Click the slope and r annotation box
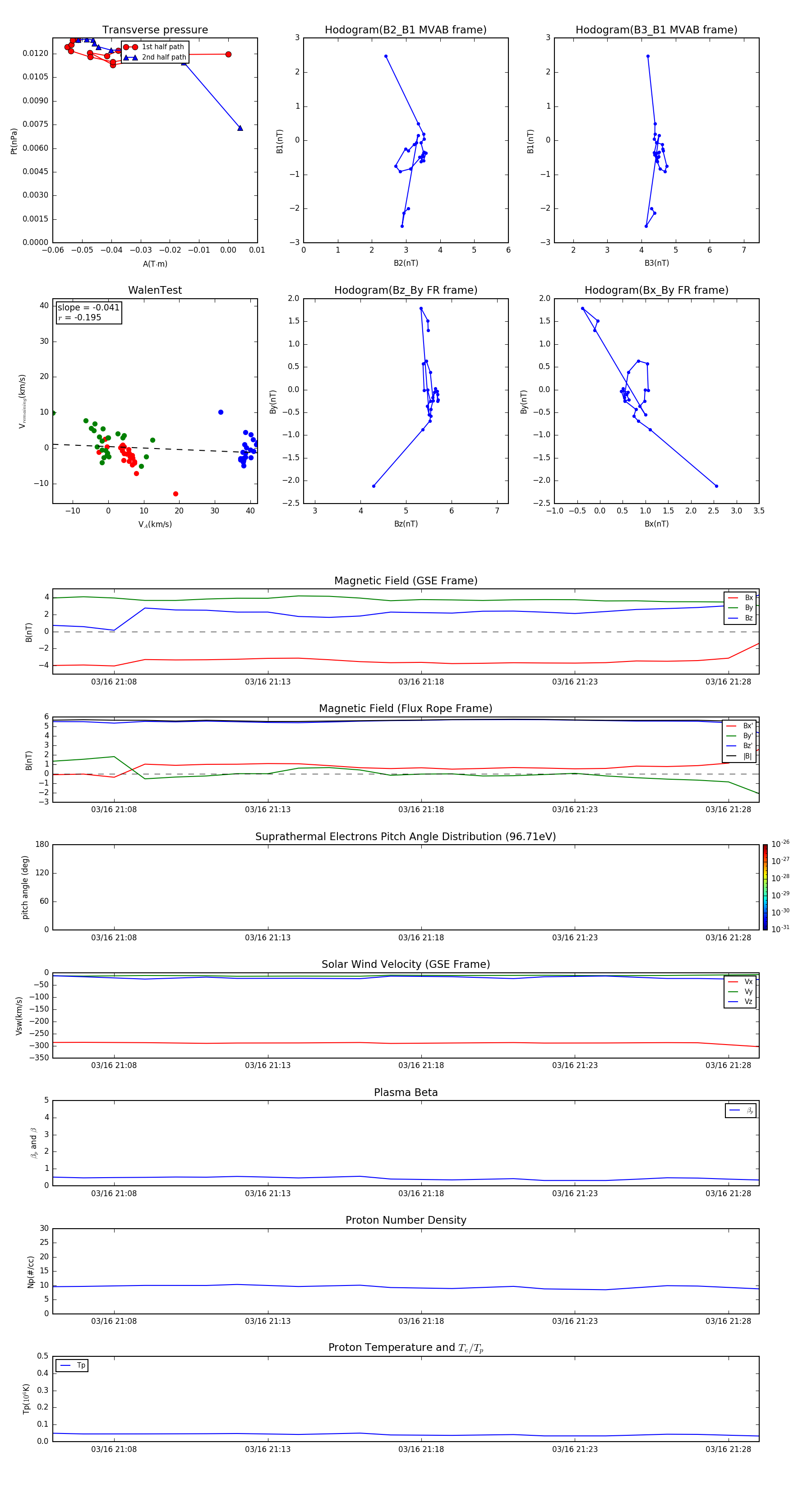Screen dimensions: 812x1489 88,312
